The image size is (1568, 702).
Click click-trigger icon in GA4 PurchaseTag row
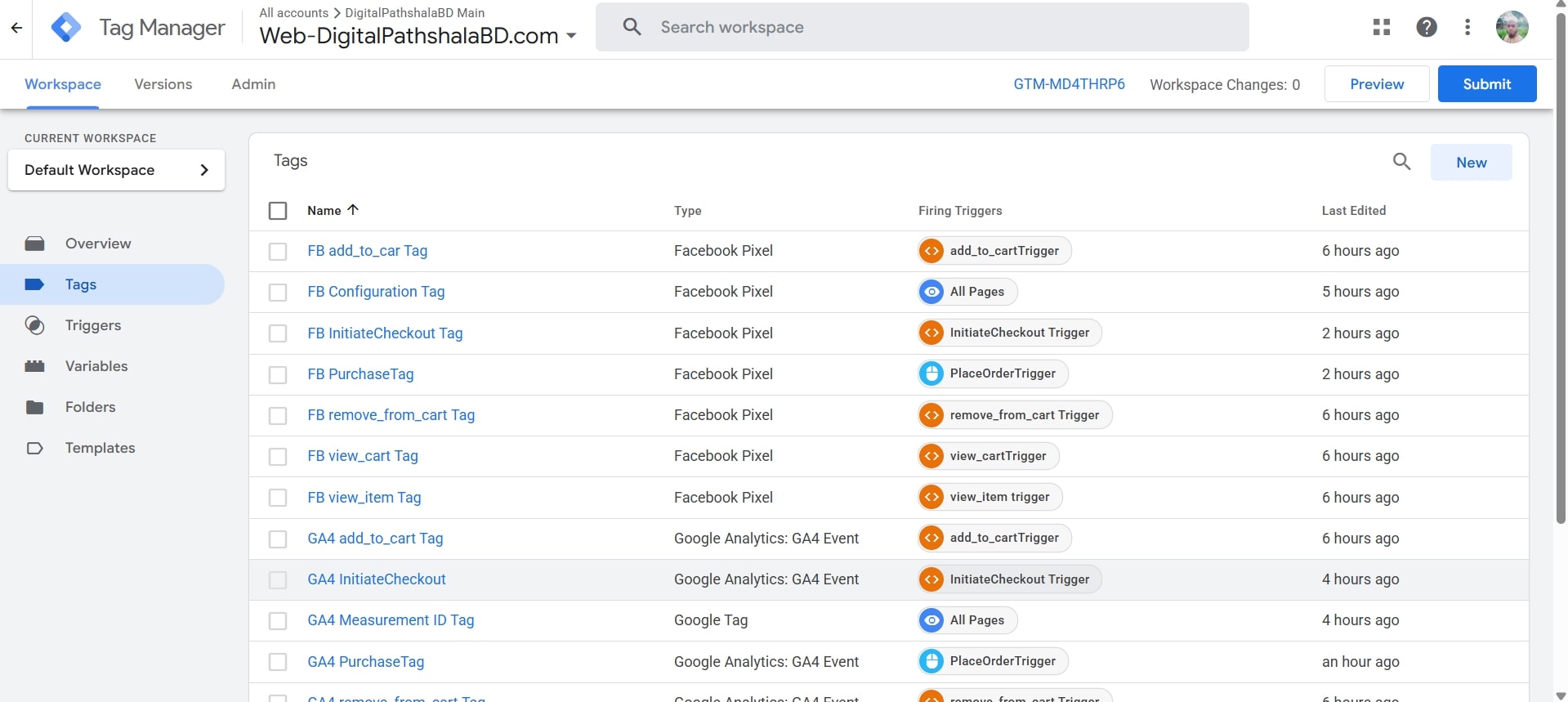coord(931,661)
